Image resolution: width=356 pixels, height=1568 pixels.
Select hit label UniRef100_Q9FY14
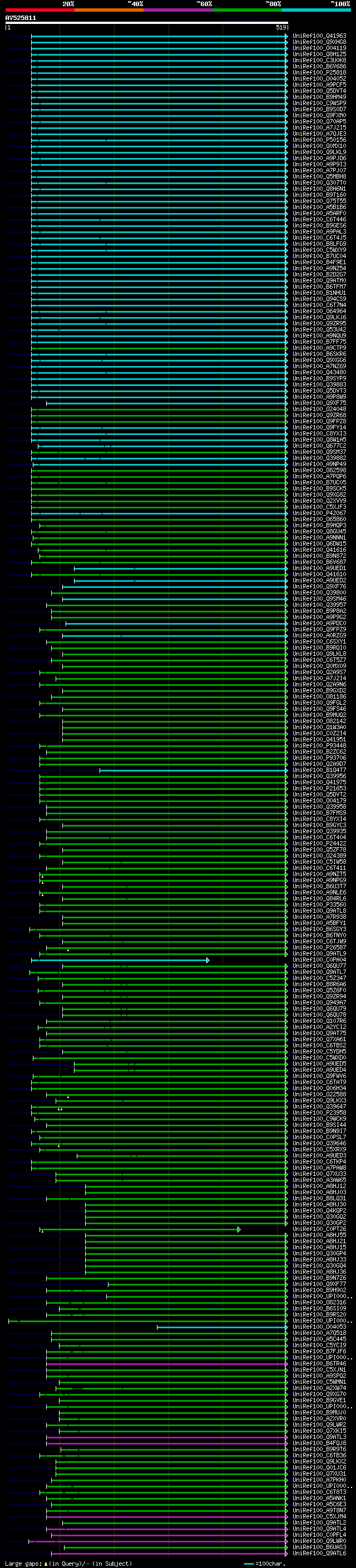tap(319, 427)
